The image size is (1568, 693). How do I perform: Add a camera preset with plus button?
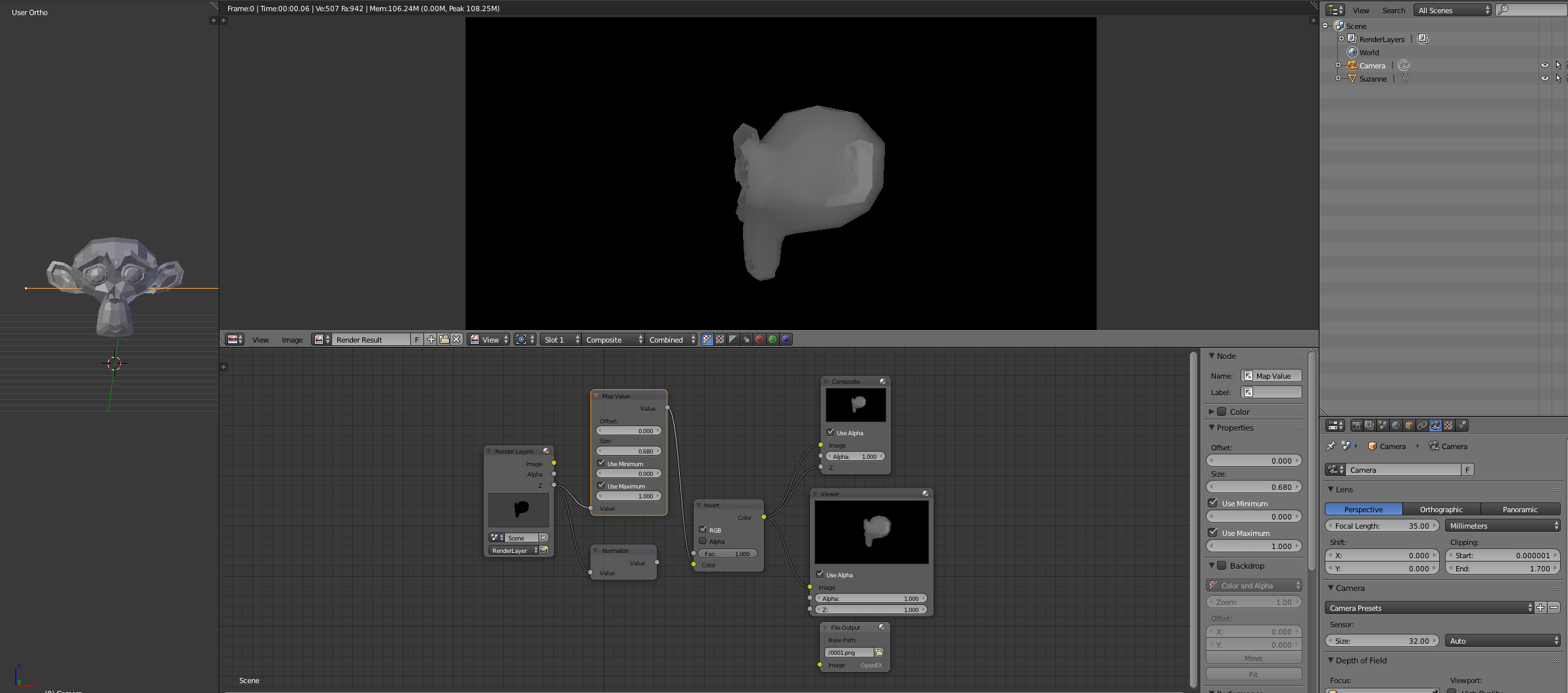[x=1540, y=608]
